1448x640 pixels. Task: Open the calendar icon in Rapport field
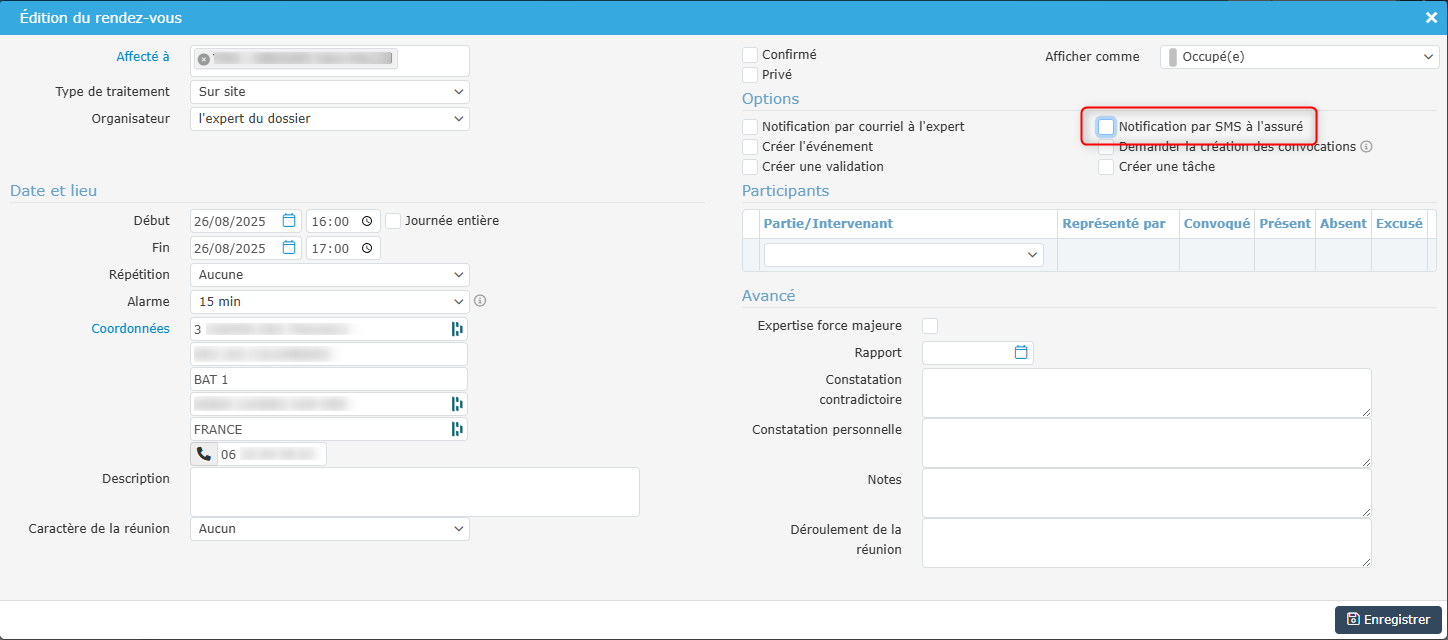(x=1021, y=352)
